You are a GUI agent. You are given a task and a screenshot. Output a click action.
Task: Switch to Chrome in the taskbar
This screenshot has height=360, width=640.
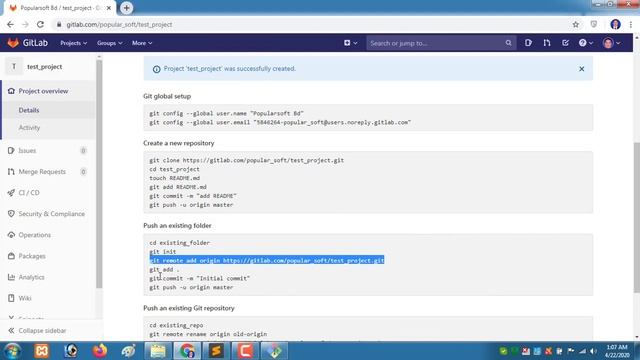click(x=187, y=351)
